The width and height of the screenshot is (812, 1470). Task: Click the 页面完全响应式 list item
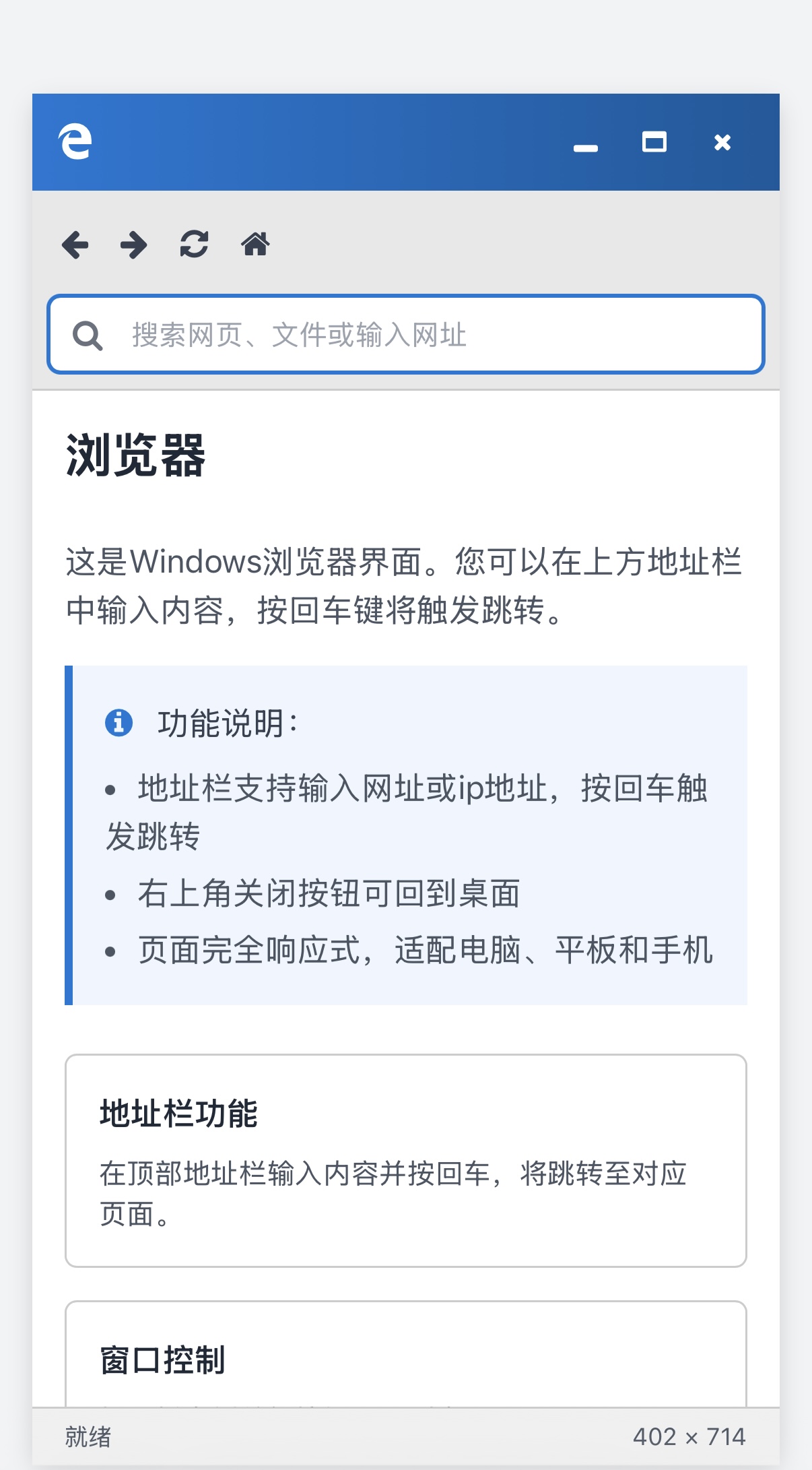pos(424,951)
